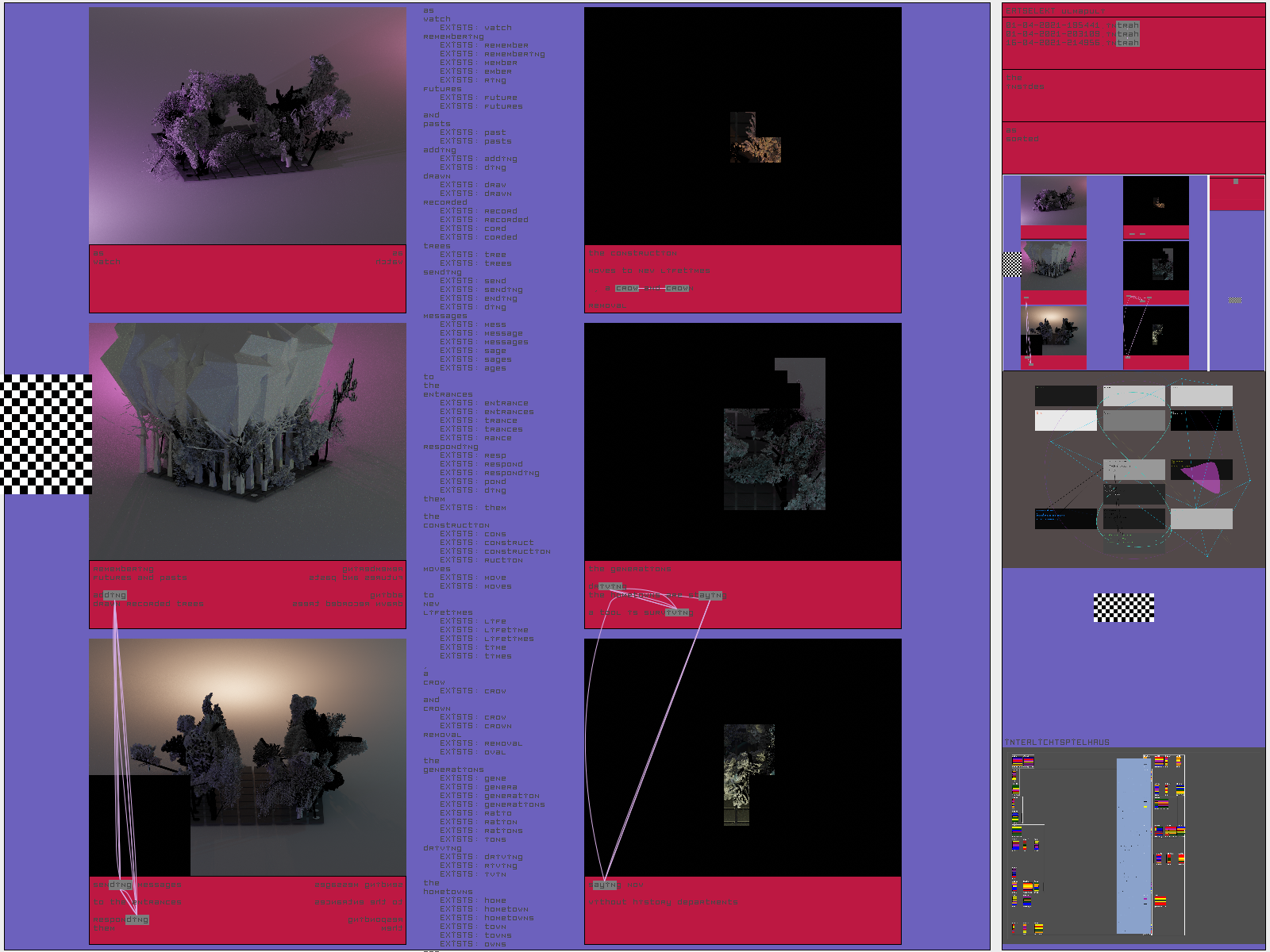Click the large checkerboard tile on left edge
This screenshot has width=1270, height=952.
pyautogui.click(x=48, y=434)
